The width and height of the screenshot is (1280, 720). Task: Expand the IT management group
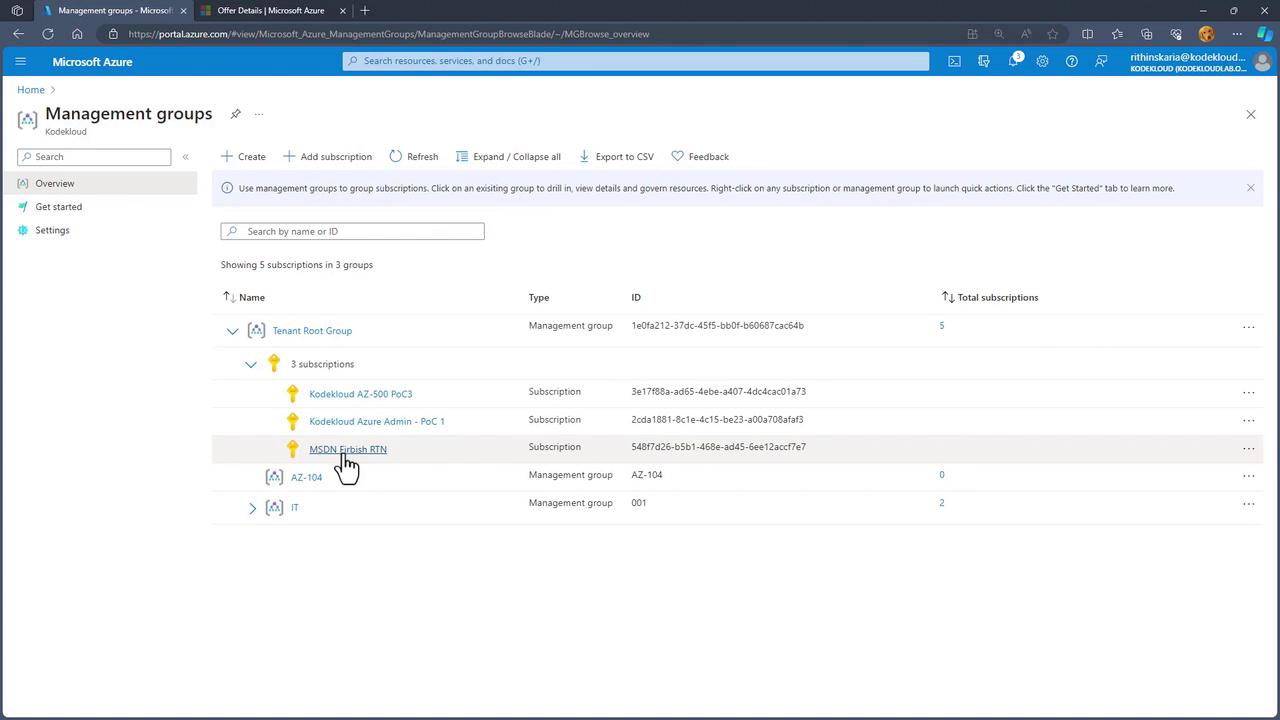(x=252, y=508)
